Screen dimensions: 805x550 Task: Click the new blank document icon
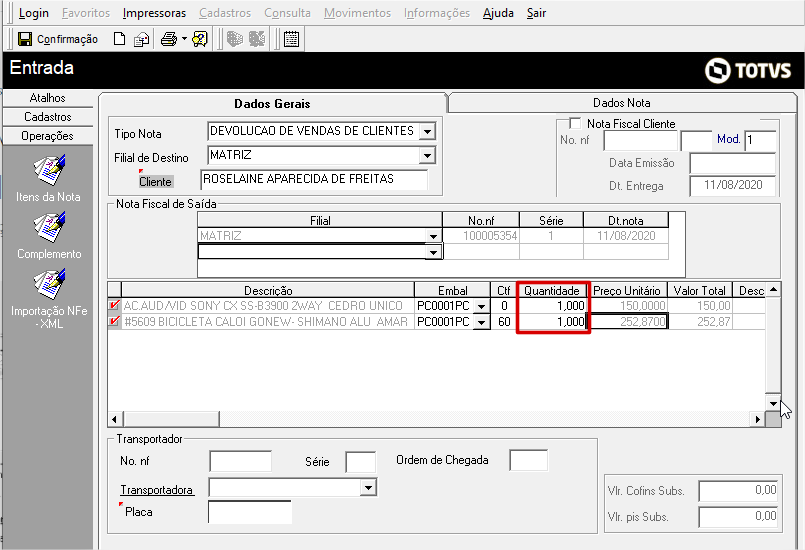(119, 39)
